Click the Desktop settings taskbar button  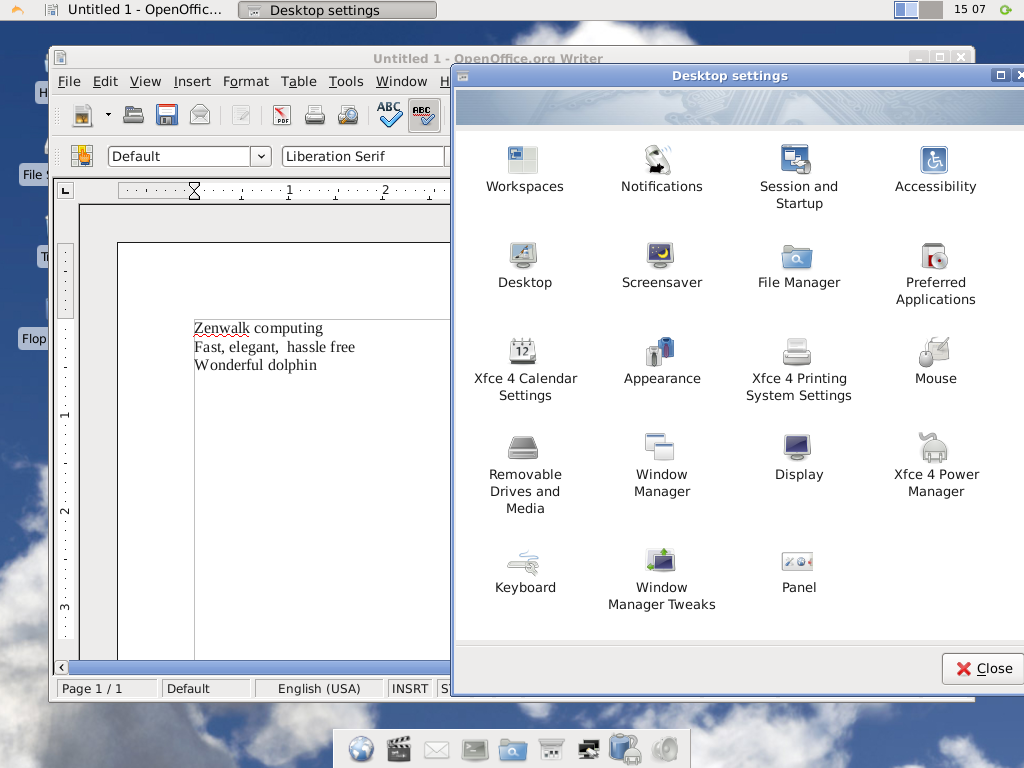click(337, 10)
